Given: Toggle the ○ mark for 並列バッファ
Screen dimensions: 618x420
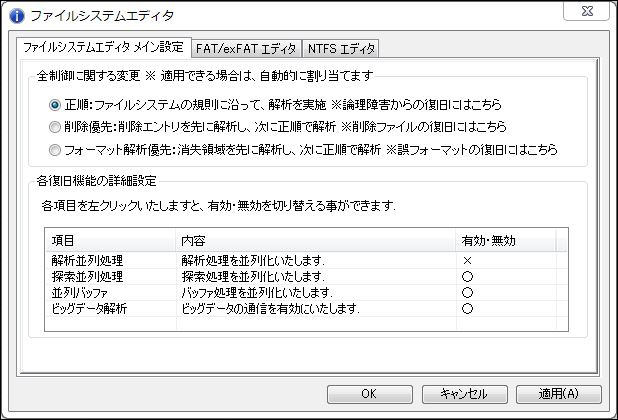Looking at the screenshot, I should pos(467,293).
